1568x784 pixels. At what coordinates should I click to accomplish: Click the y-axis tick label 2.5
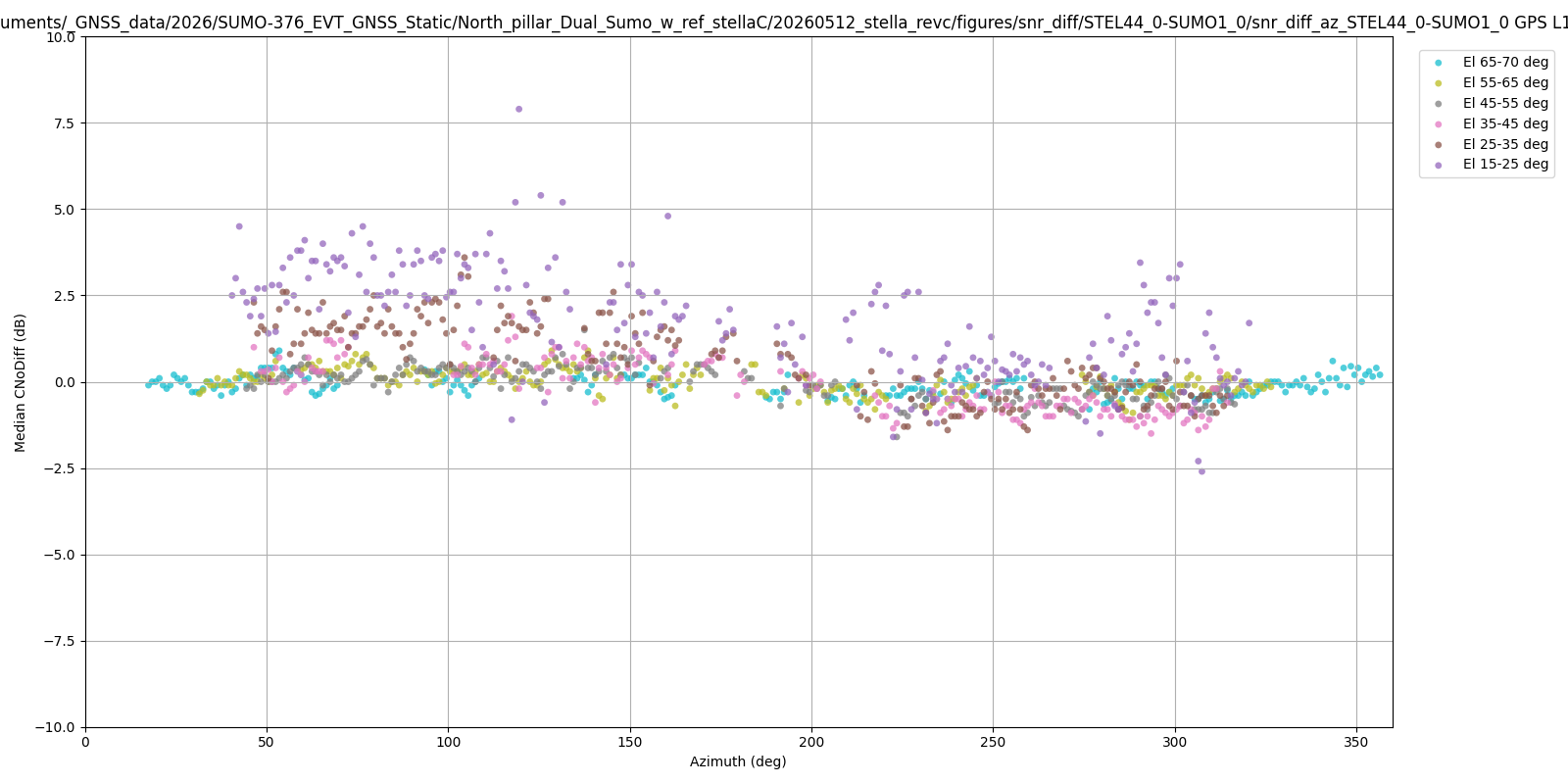65,296
